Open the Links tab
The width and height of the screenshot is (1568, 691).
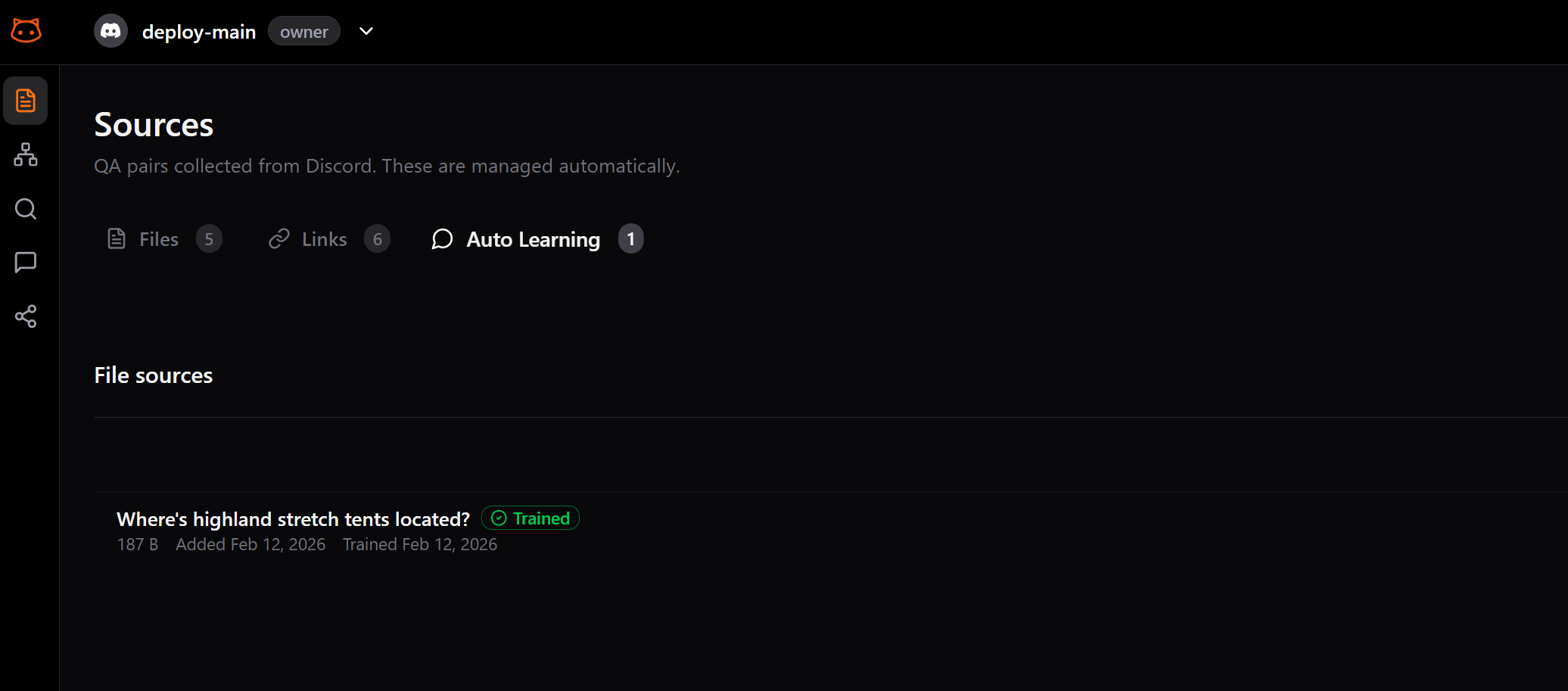click(x=324, y=238)
